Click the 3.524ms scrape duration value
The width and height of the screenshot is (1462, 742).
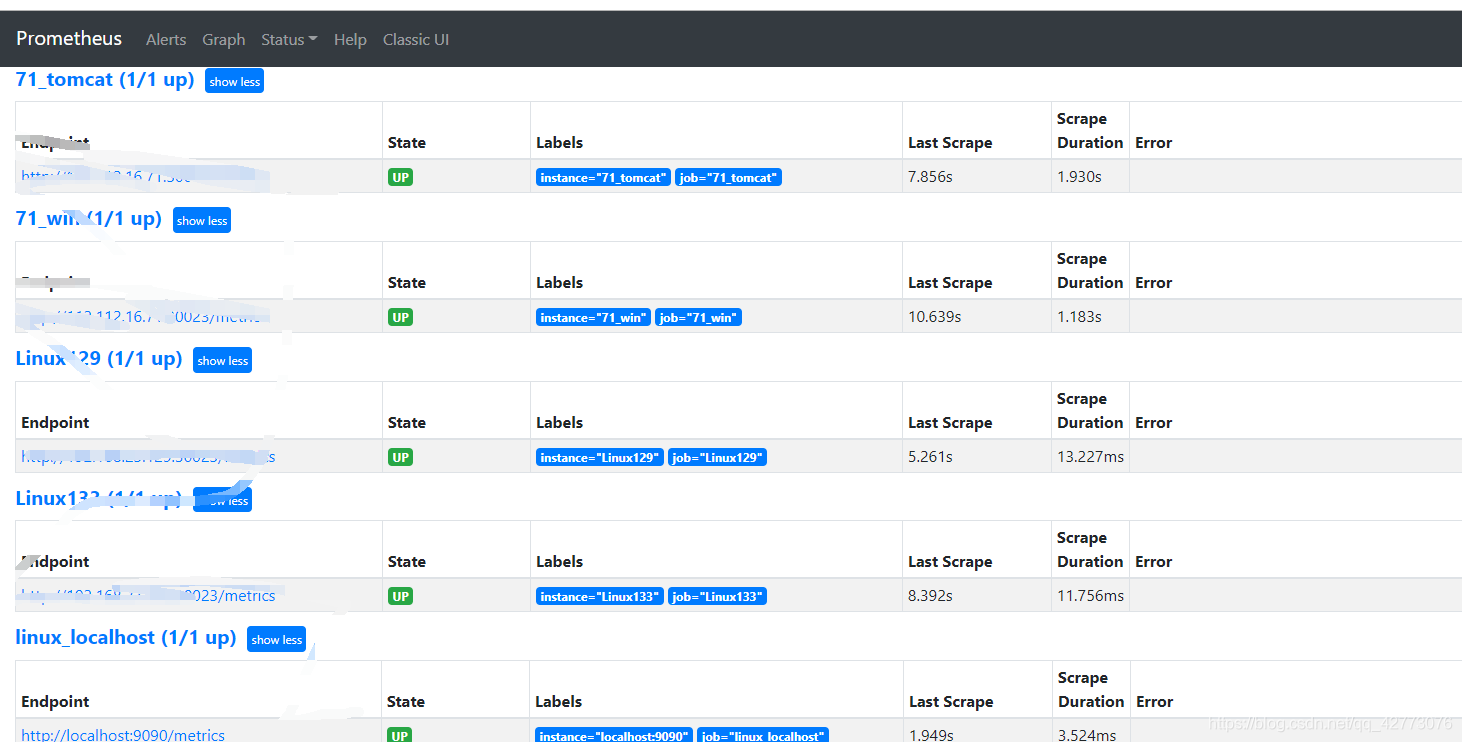pos(1087,735)
